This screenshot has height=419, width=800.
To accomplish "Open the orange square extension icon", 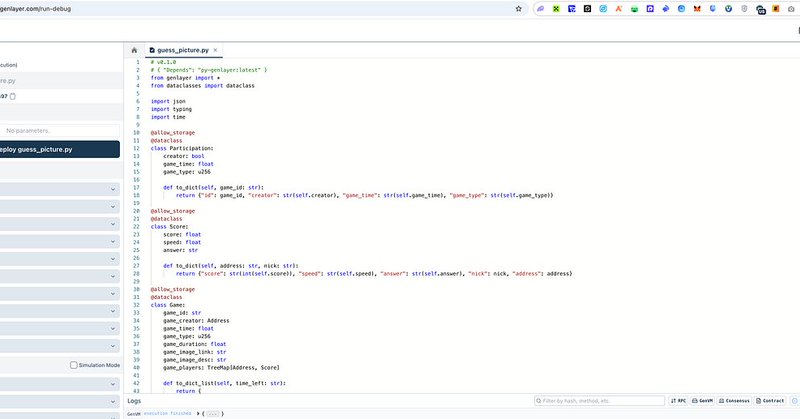I will [x=776, y=9].
